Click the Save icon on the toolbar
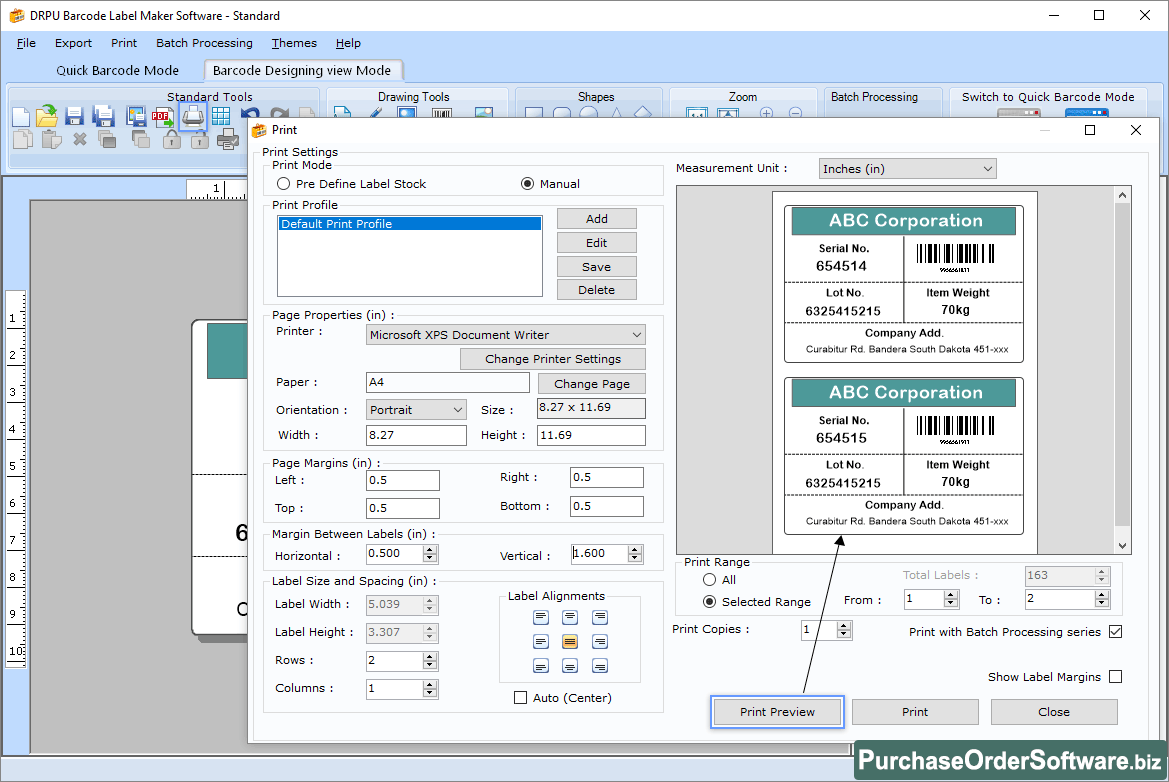This screenshot has width=1169, height=782. (72, 115)
